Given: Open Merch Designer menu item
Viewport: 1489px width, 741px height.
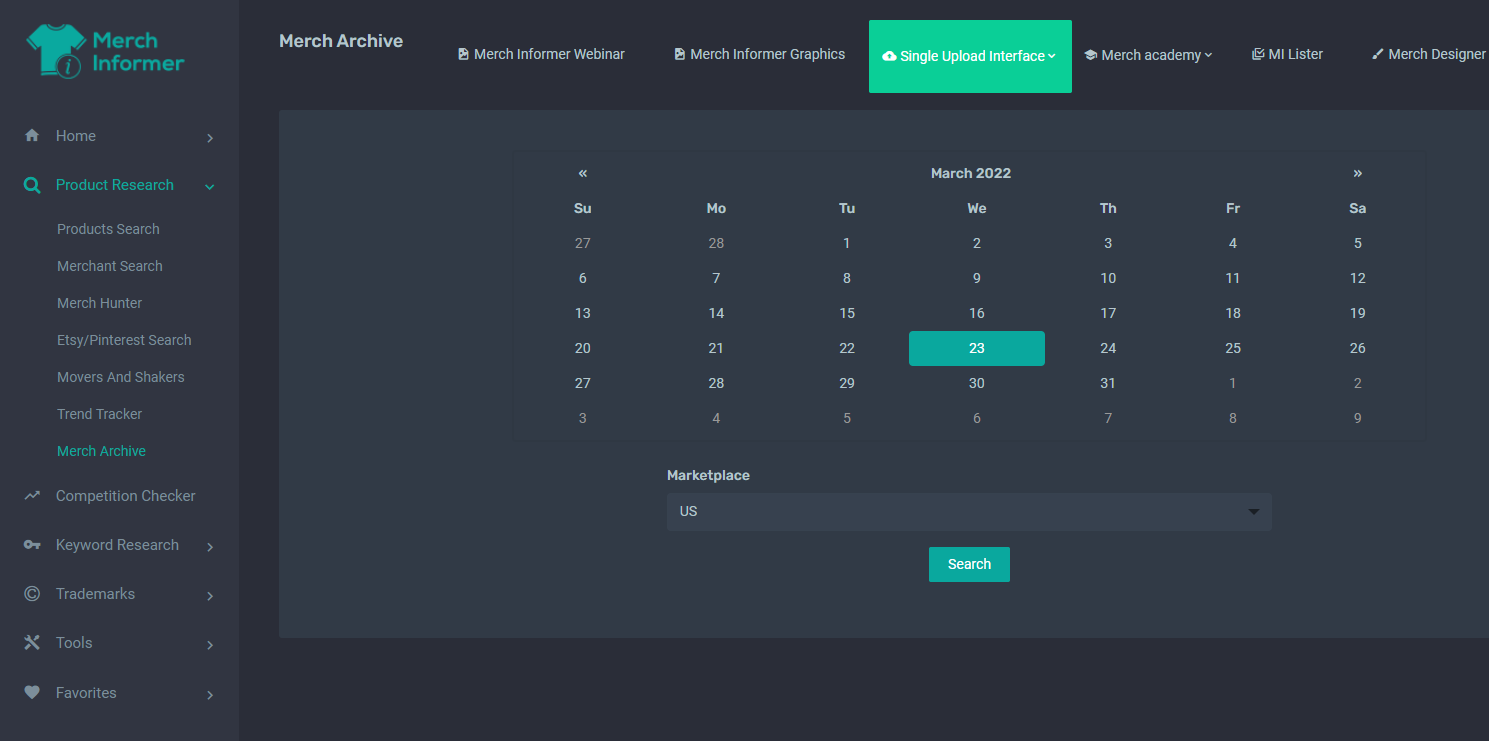Looking at the screenshot, I should [x=1429, y=54].
